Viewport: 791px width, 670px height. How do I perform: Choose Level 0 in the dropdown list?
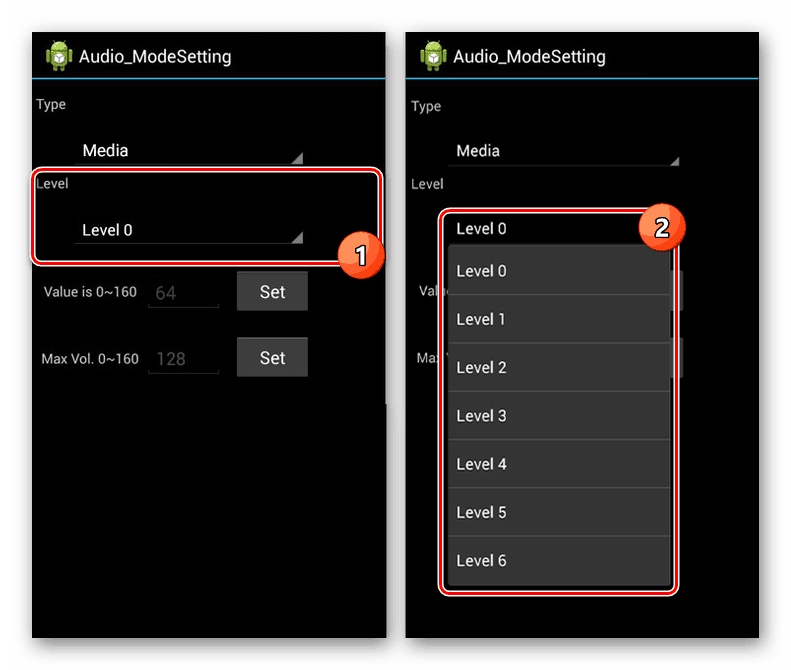pyautogui.click(x=559, y=271)
